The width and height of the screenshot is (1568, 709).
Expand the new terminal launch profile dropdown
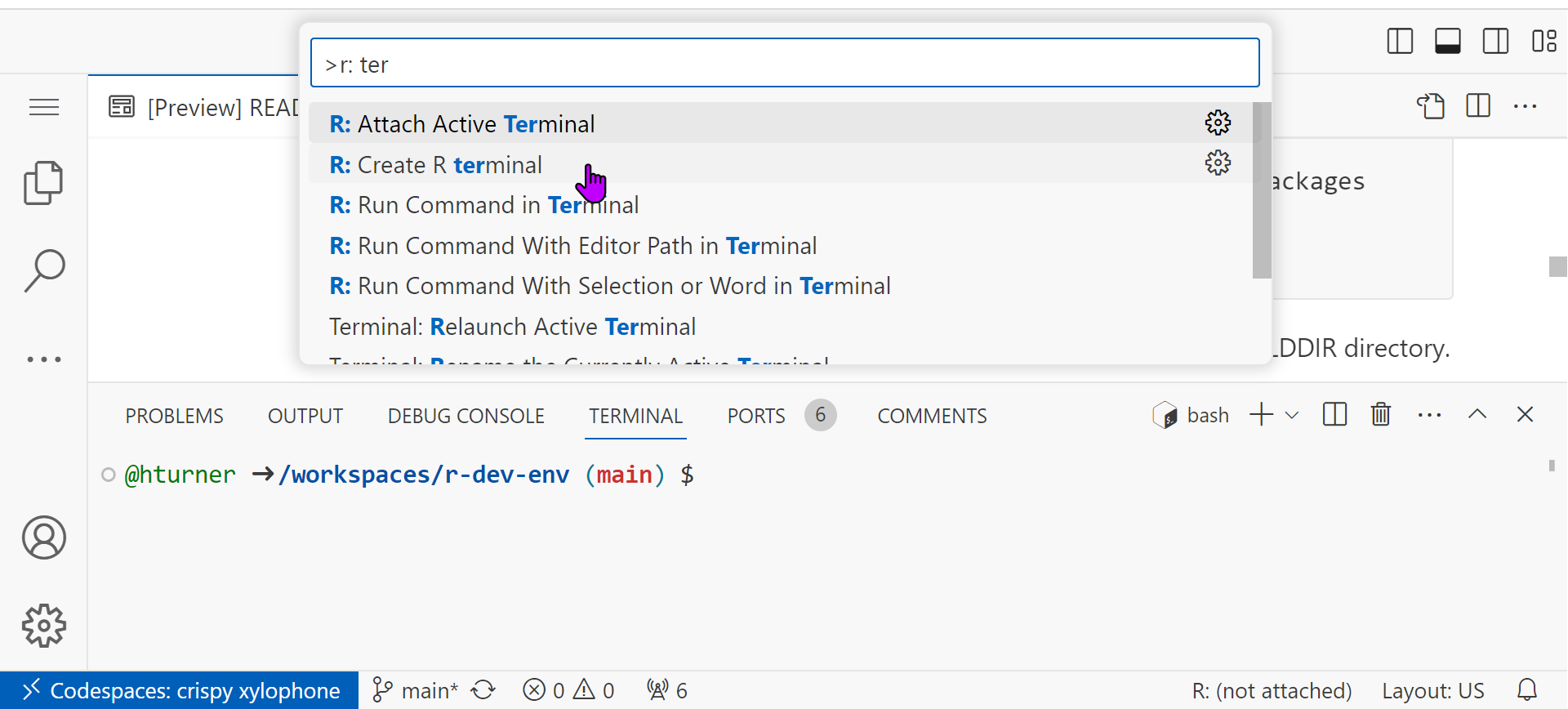pos(1292,415)
